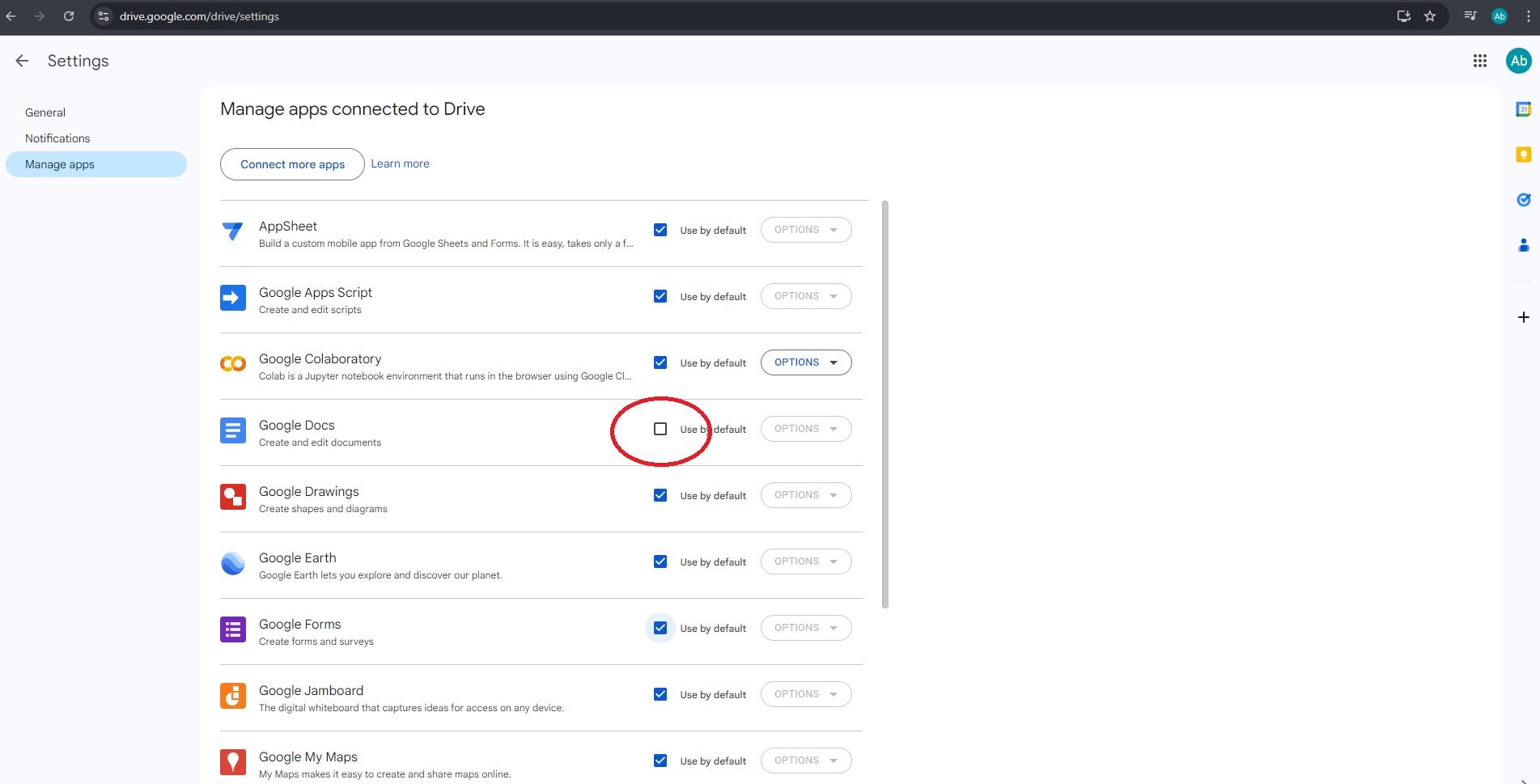Click Google Earth app name

pos(297,557)
